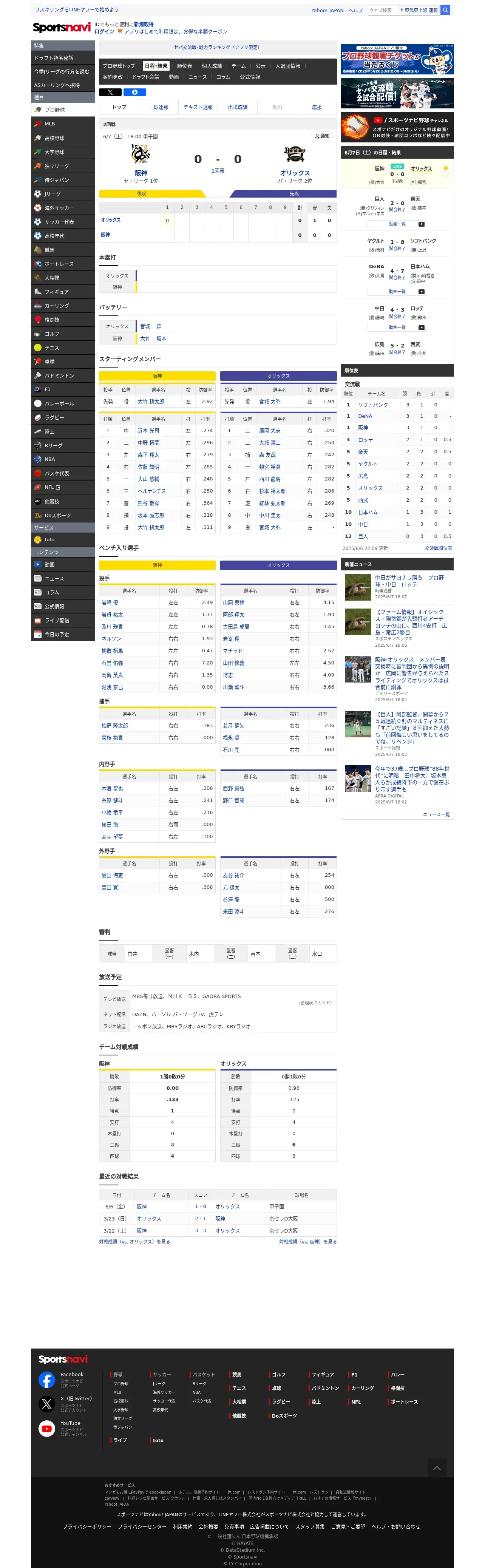
Task: Open footer Facebook official page icon
Action: click(x=47, y=1380)
